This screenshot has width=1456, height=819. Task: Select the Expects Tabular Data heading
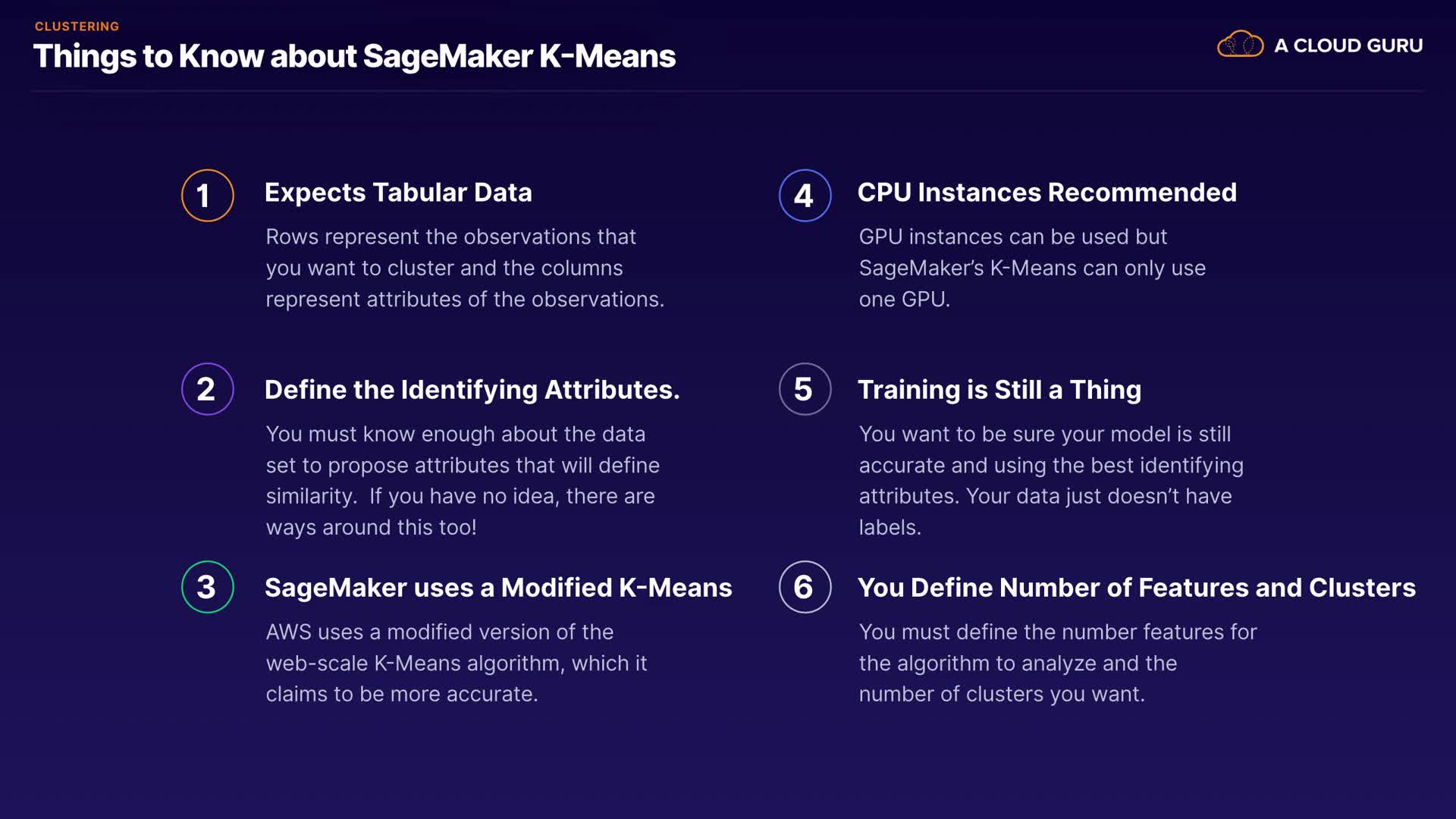(398, 193)
